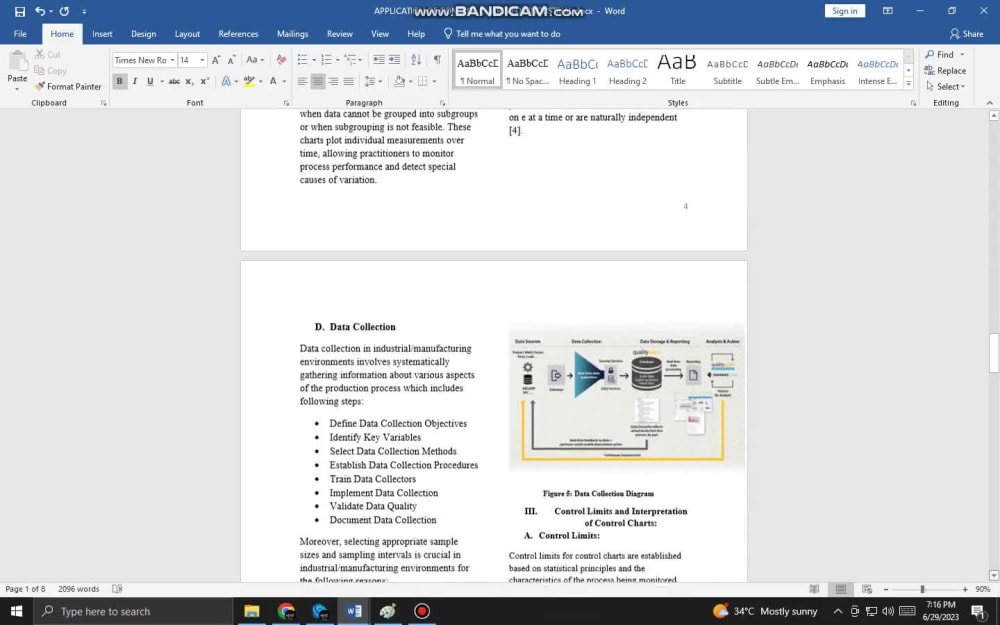Redo the last action

(x=64, y=11)
